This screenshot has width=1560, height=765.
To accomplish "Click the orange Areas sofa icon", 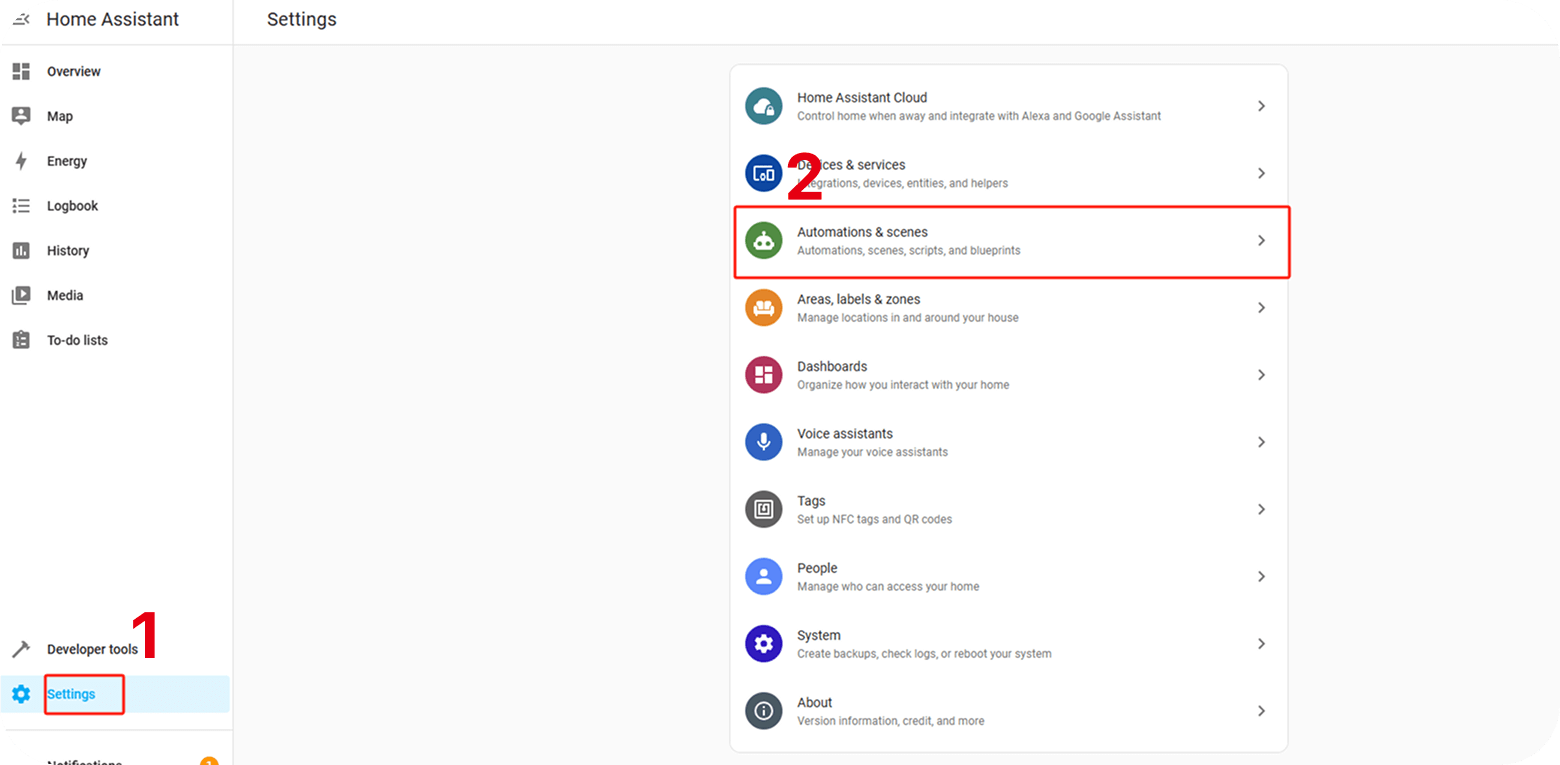I will [x=764, y=307].
